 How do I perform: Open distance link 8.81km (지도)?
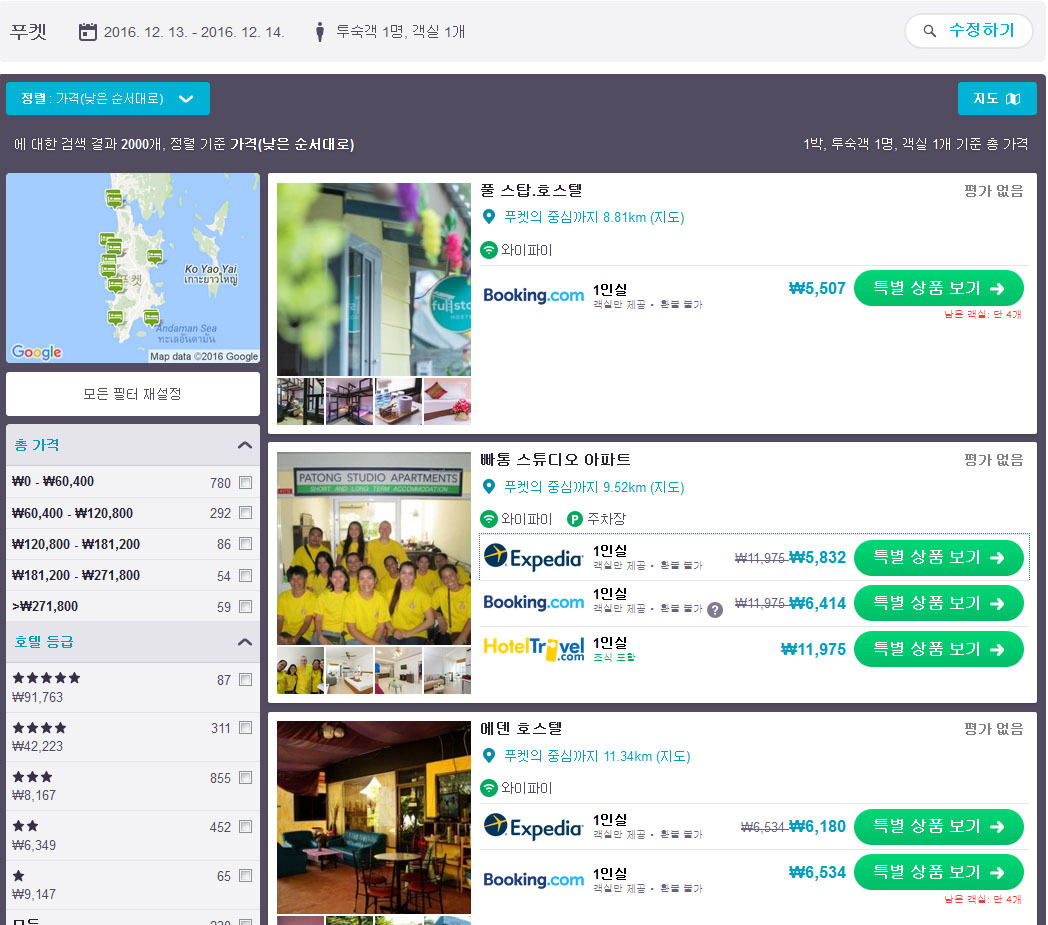click(594, 217)
